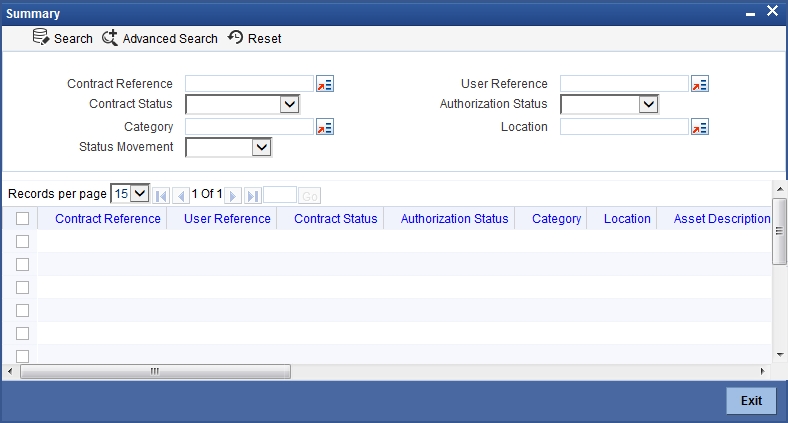Click the vertical scrollbar up arrow
Viewport: 788px width, 423px height.
(x=780, y=189)
